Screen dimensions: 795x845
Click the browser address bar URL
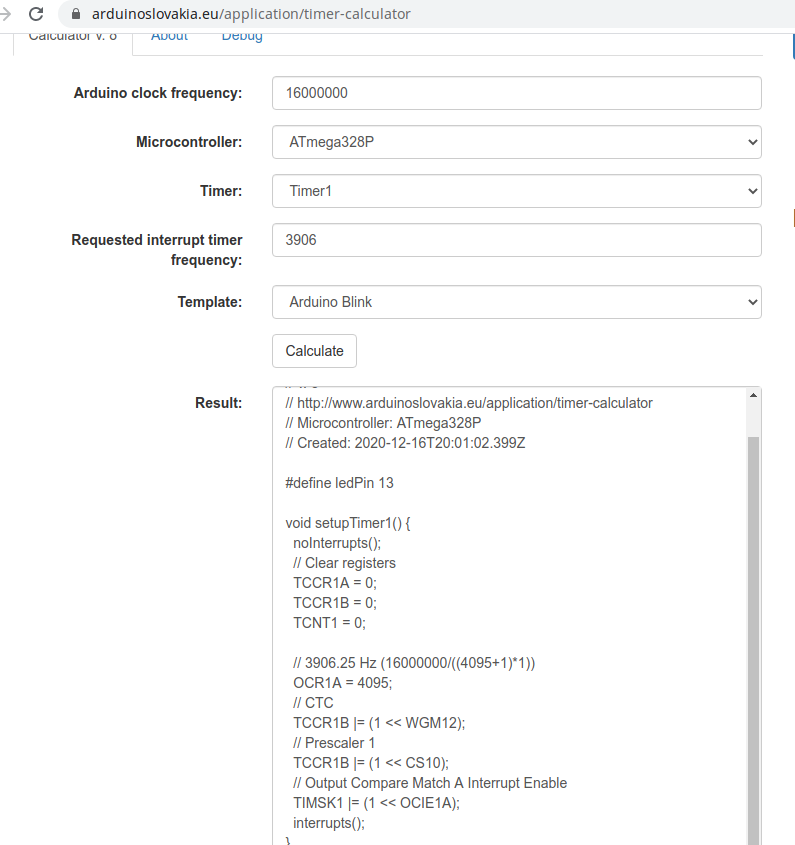(x=251, y=14)
